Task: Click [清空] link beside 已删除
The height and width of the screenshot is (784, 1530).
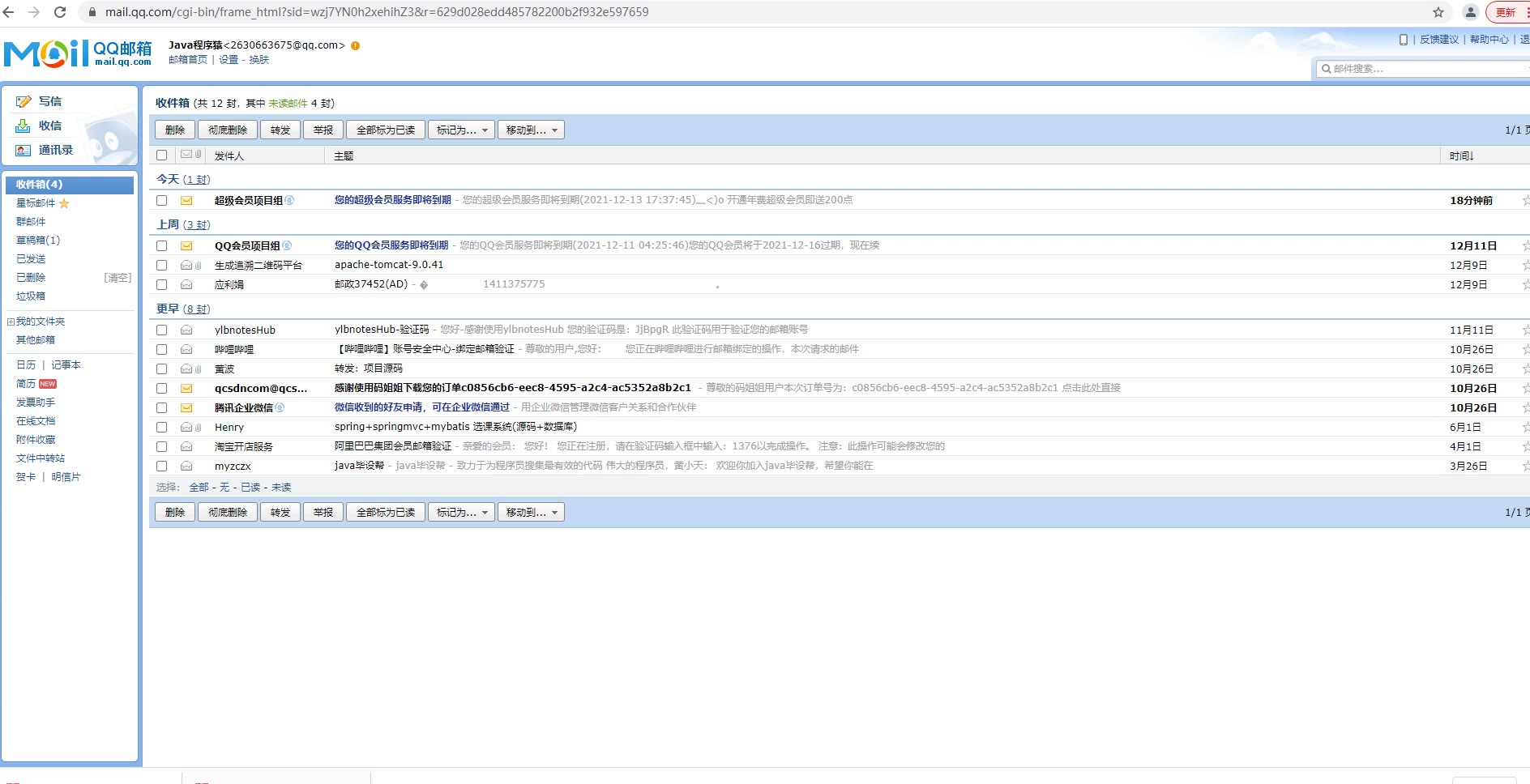Action: pyautogui.click(x=118, y=278)
